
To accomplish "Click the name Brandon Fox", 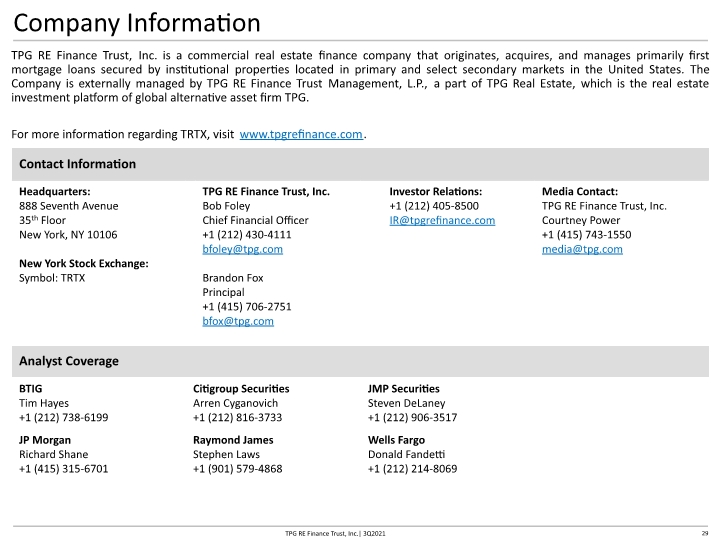I will click(x=233, y=278).
